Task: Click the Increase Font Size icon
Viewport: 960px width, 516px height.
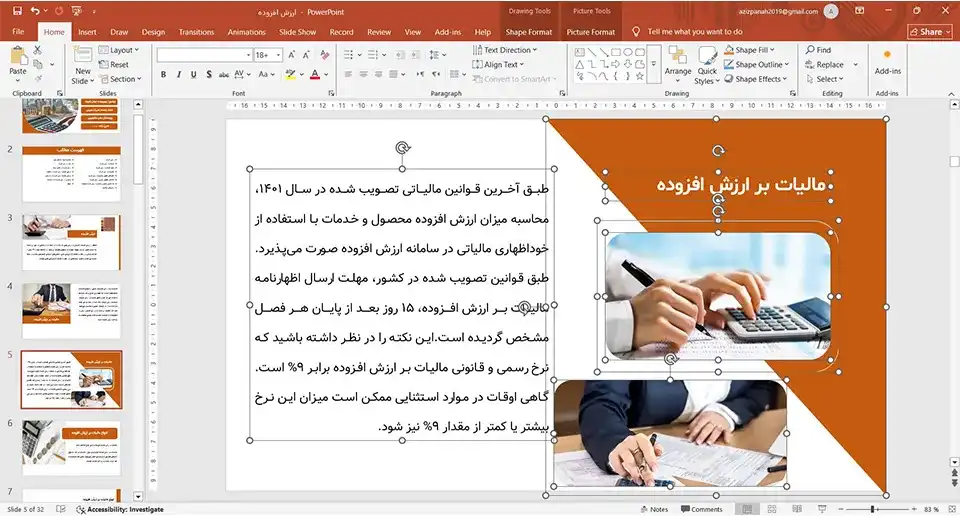Action: pyautogui.click(x=292, y=55)
